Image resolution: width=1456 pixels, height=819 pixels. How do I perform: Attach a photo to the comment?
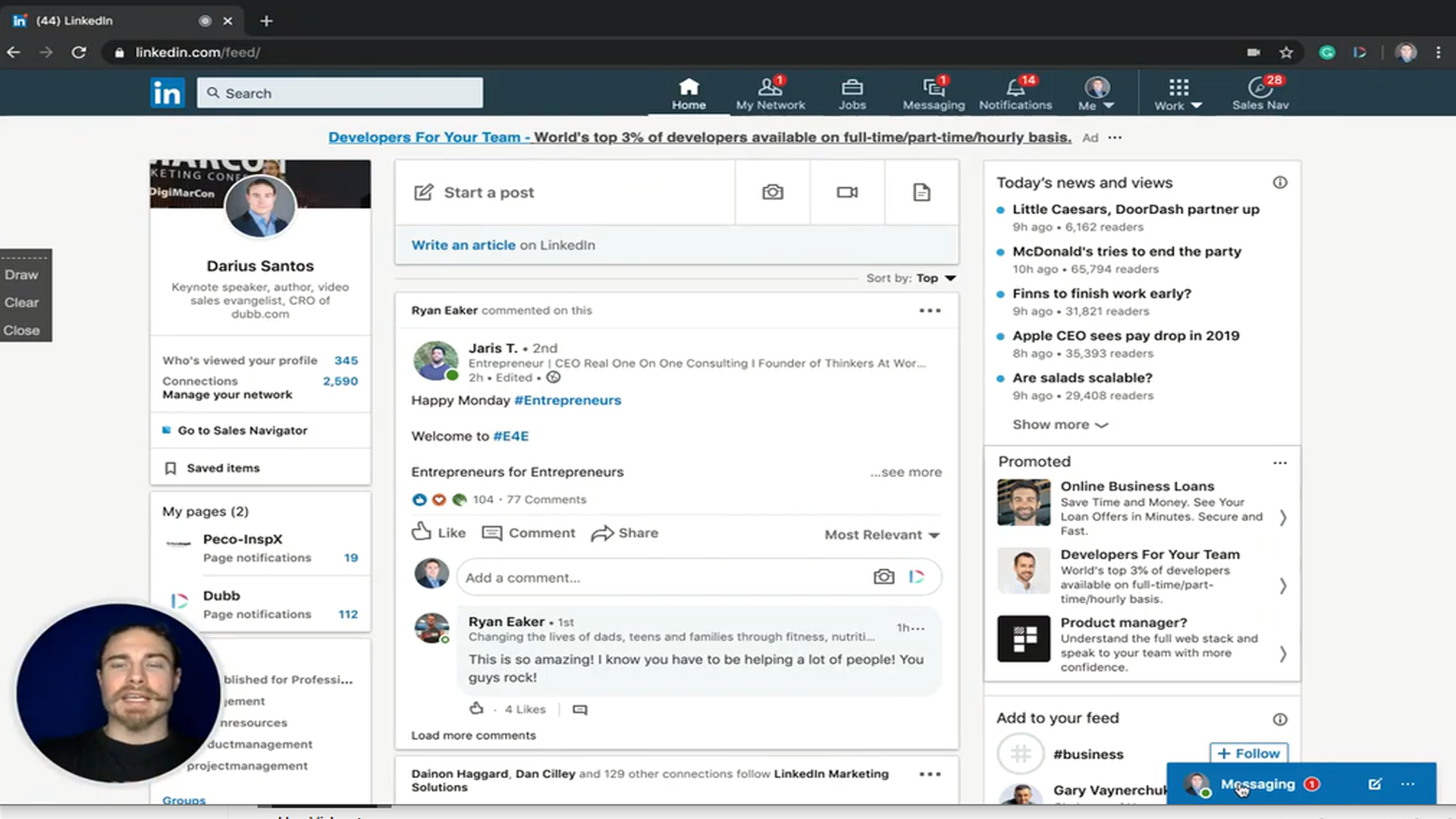point(883,577)
